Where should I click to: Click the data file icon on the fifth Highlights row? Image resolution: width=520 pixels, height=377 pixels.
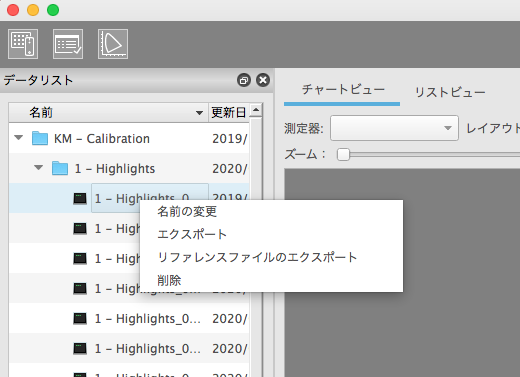tap(80, 318)
